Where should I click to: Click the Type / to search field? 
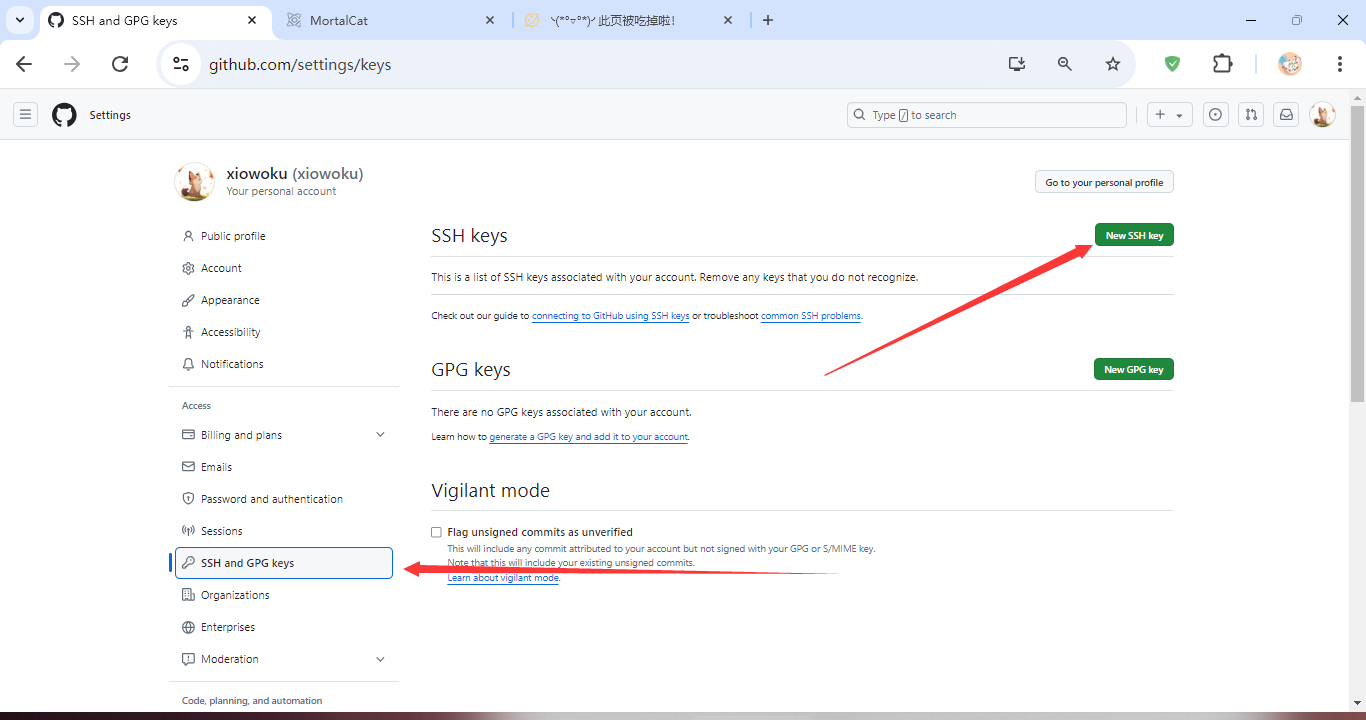[x=986, y=115]
